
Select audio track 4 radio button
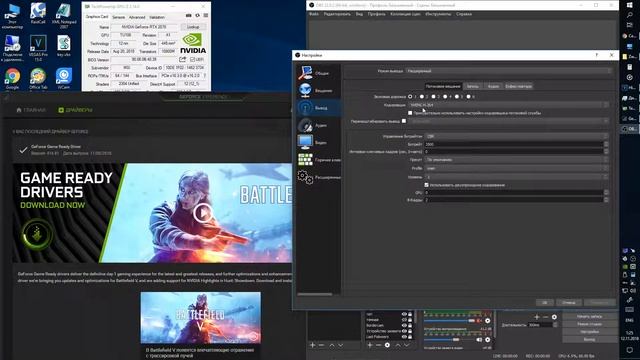[445, 97]
